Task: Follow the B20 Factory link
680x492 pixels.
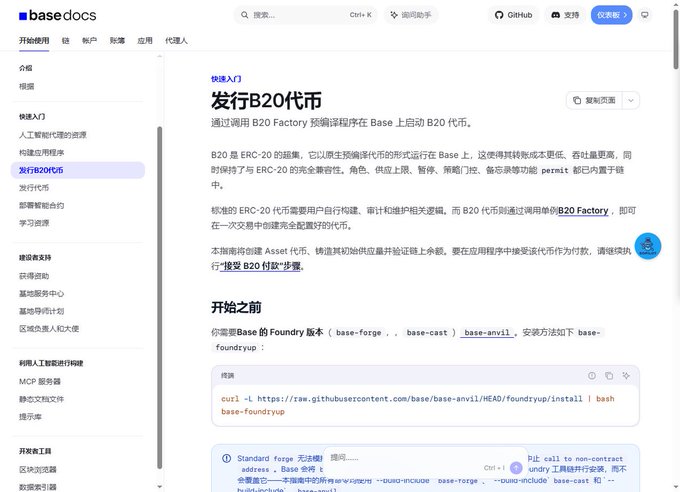Action: (x=583, y=211)
